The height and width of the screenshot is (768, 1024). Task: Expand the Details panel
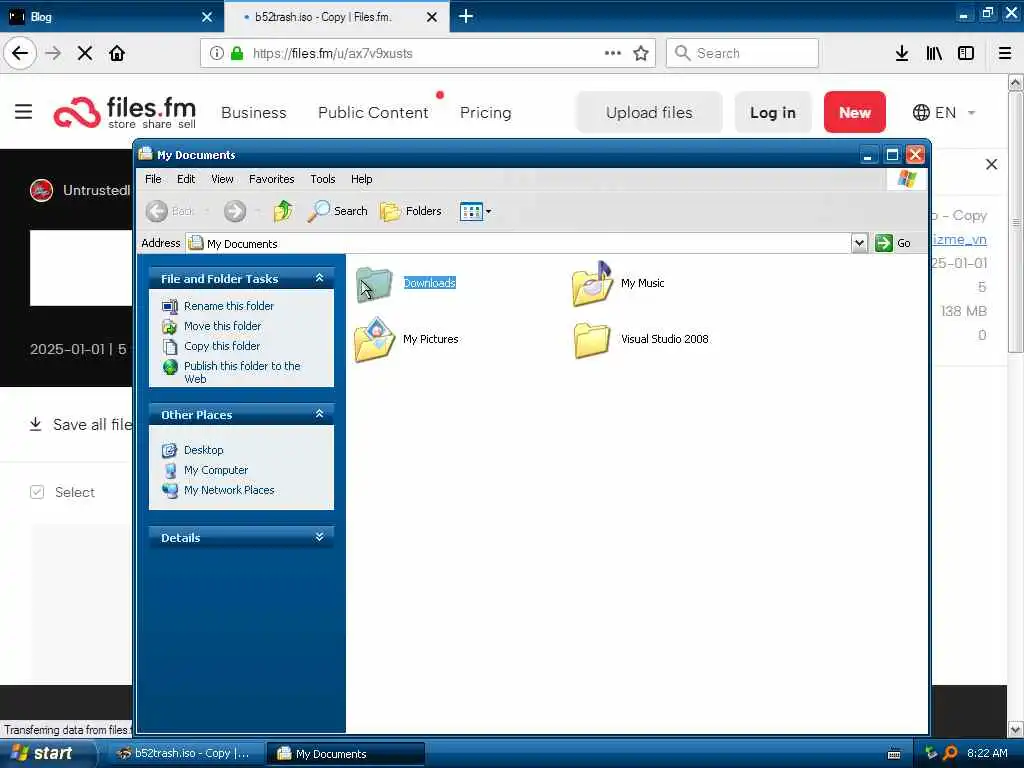point(319,537)
